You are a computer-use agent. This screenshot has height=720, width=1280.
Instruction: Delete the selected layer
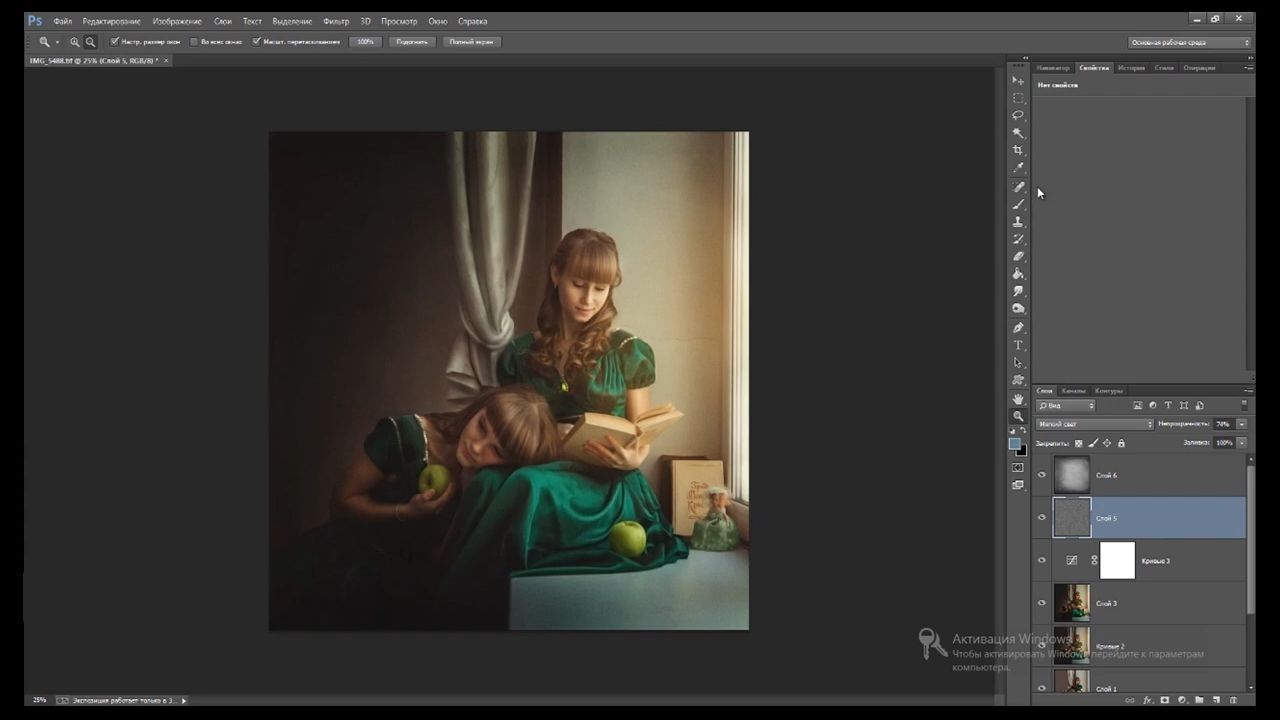[1233, 700]
